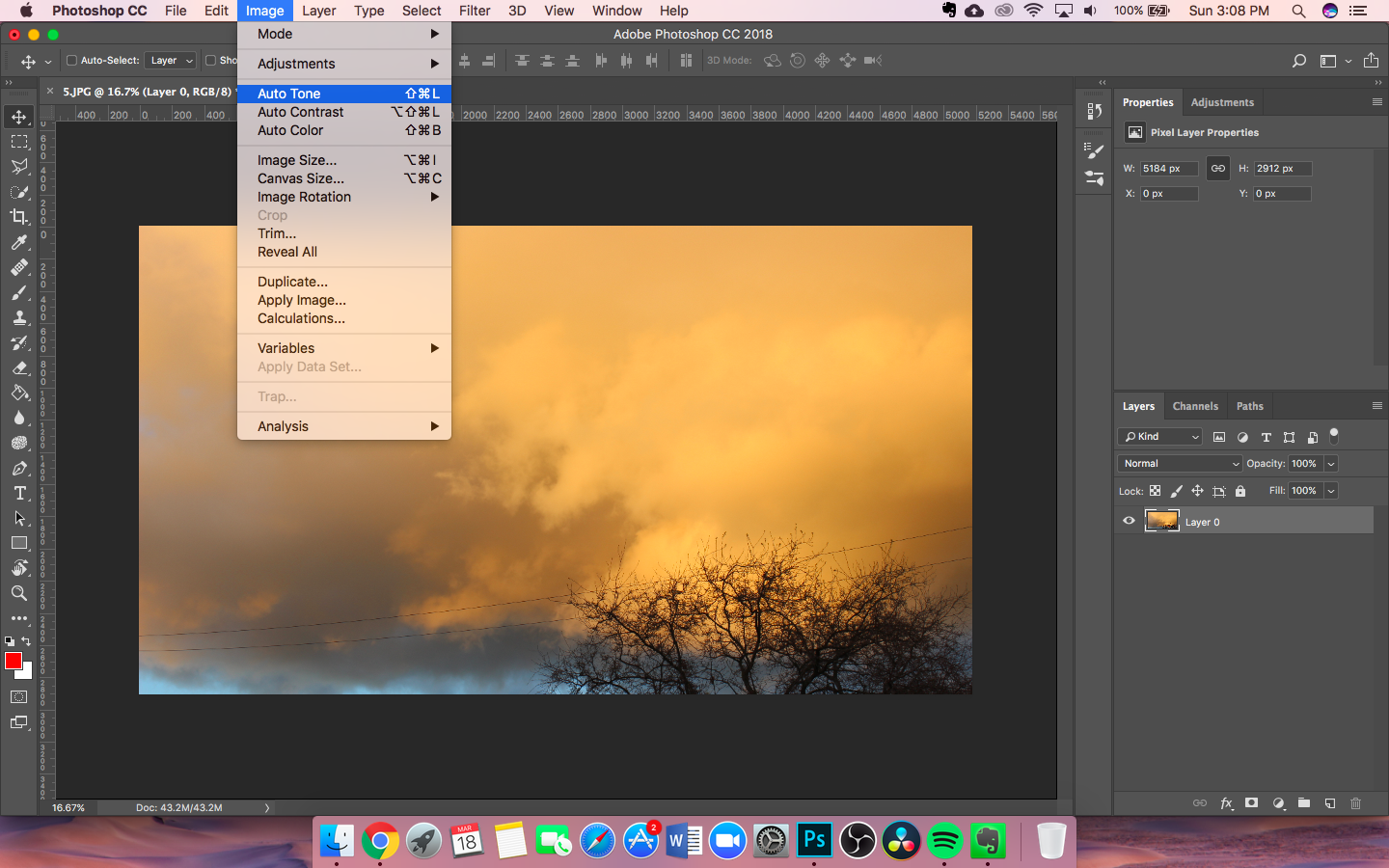Create new fill or adjustment layer icon
Image resolution: width=1389 pixels, height=868 pixels.
[x=1278, y=802]
